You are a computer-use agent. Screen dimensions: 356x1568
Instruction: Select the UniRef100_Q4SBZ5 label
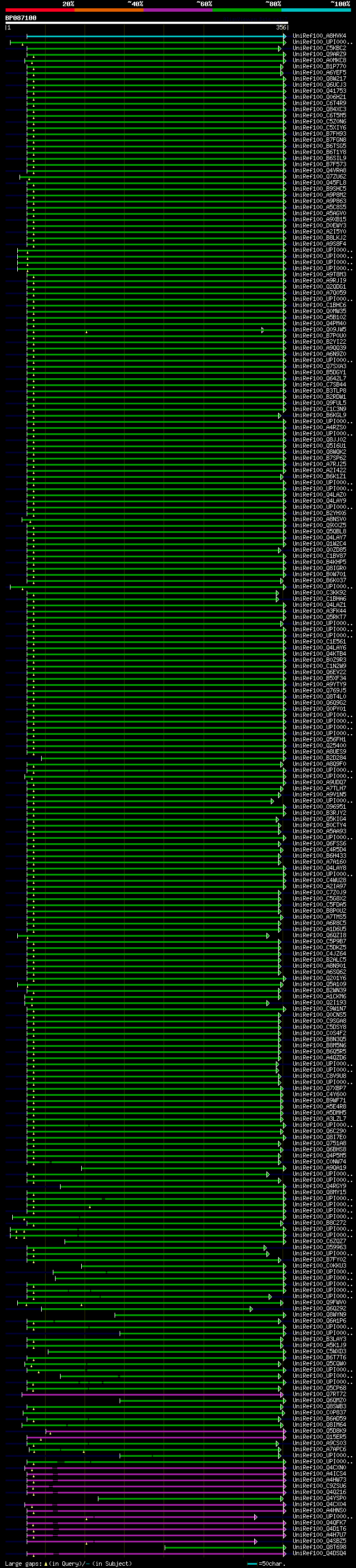click(x=319, y=1541)
